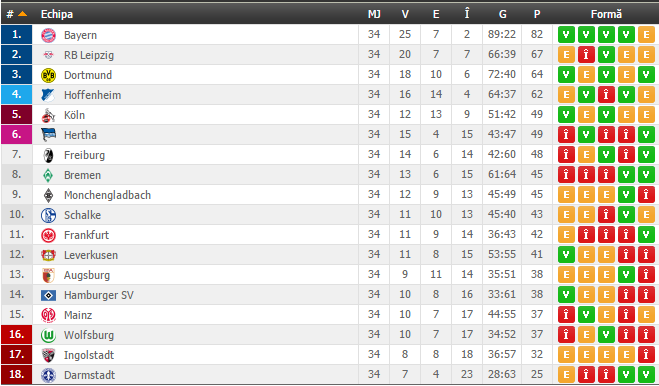This screenshot has width=659, height=386.
Task: Click the Bayern club logo
Action: coord(48,35)
